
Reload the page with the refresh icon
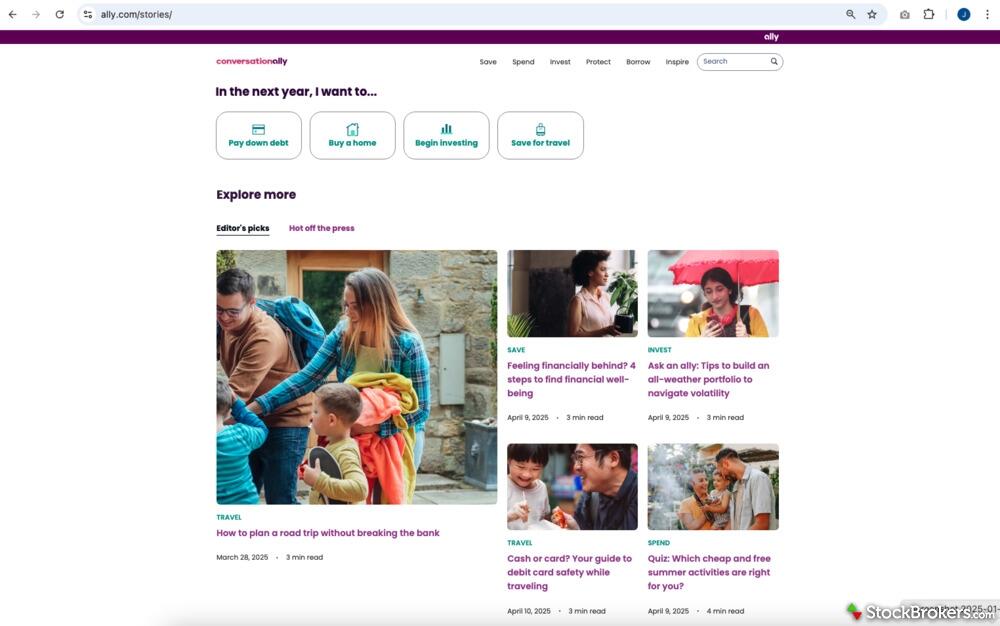click(x=59, y=14)
